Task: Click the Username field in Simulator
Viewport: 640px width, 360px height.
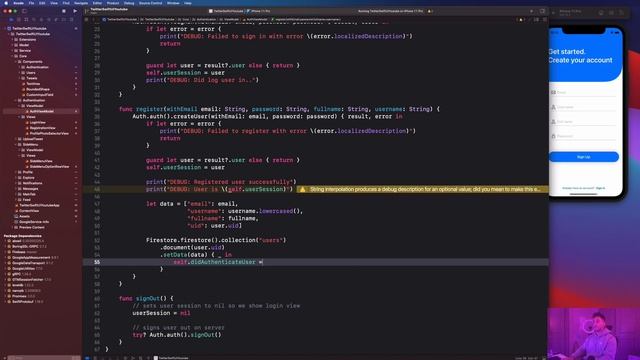Action: 584,107
